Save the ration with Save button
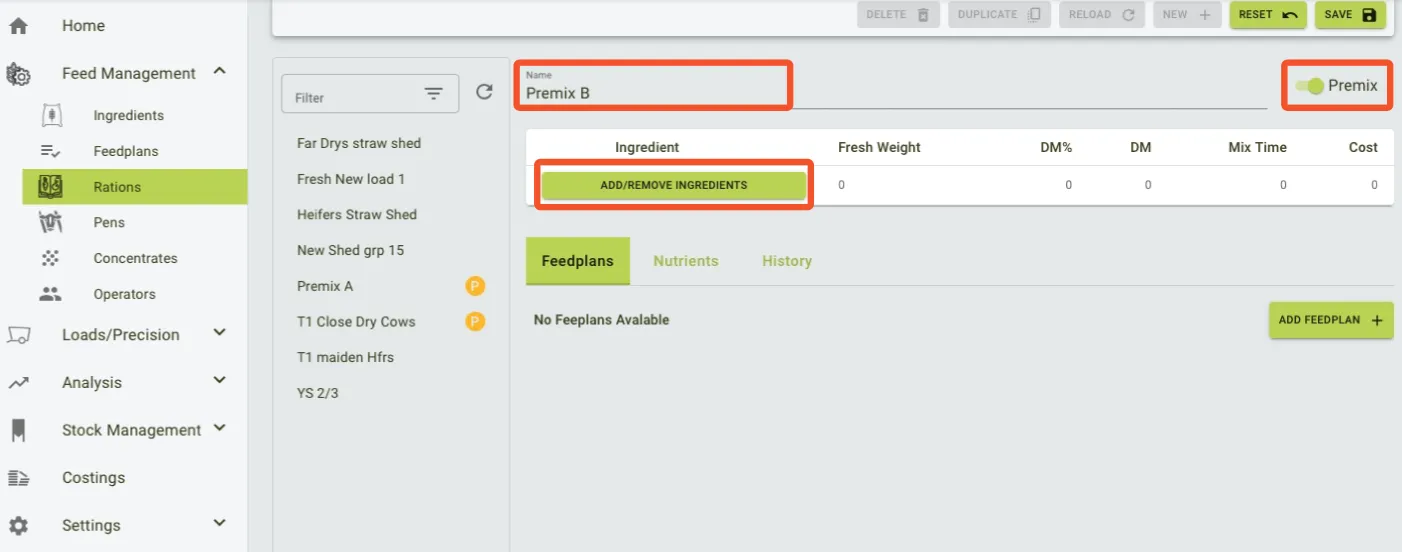This screenshot has width=1402, height=552. (x=1350, y=15)
